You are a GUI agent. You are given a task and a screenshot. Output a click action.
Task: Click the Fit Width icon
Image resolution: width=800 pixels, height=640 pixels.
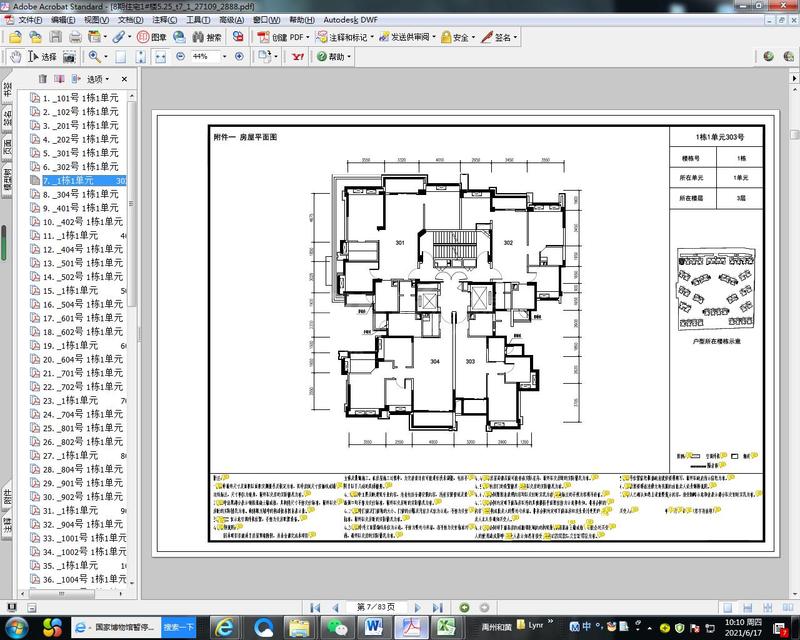[x=161, y=57]
